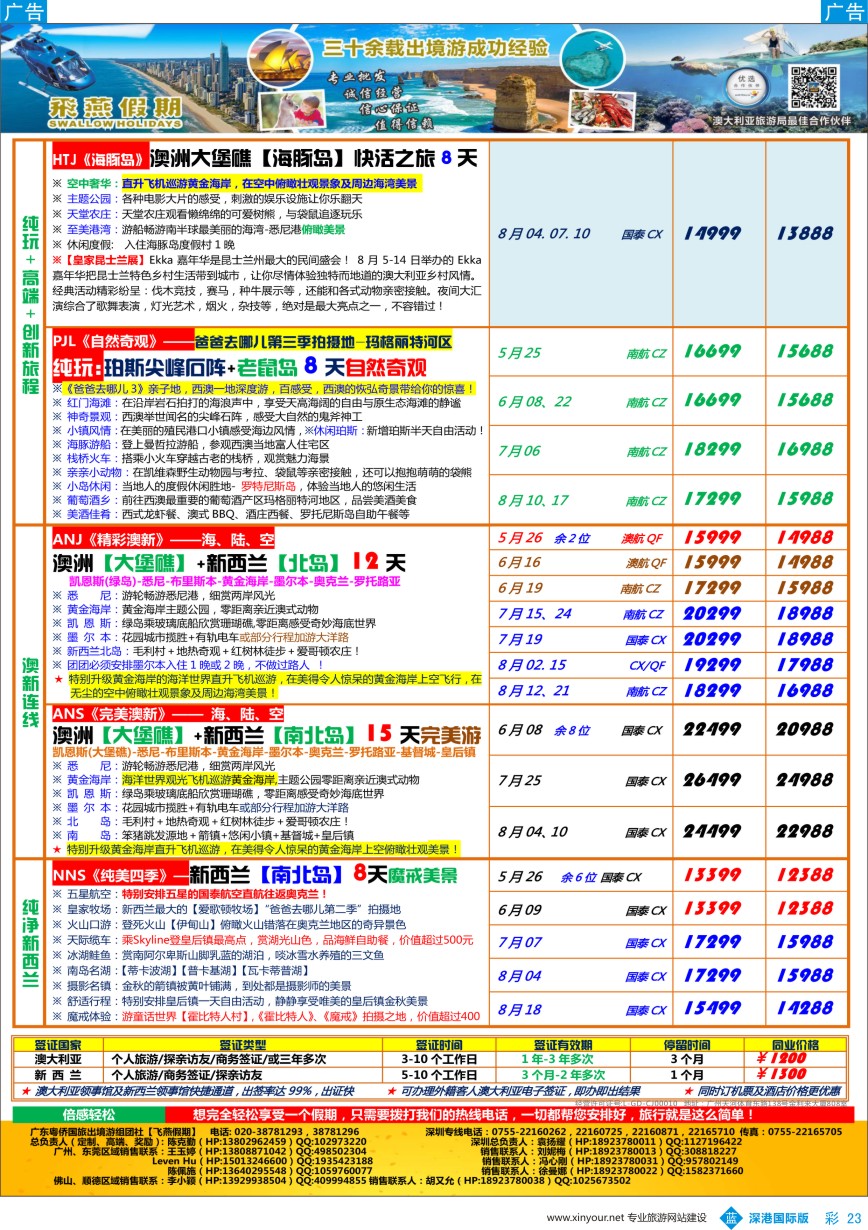The image size is (868, 1230).
Task: Click the 7月07 departure date
Action: 519,942
